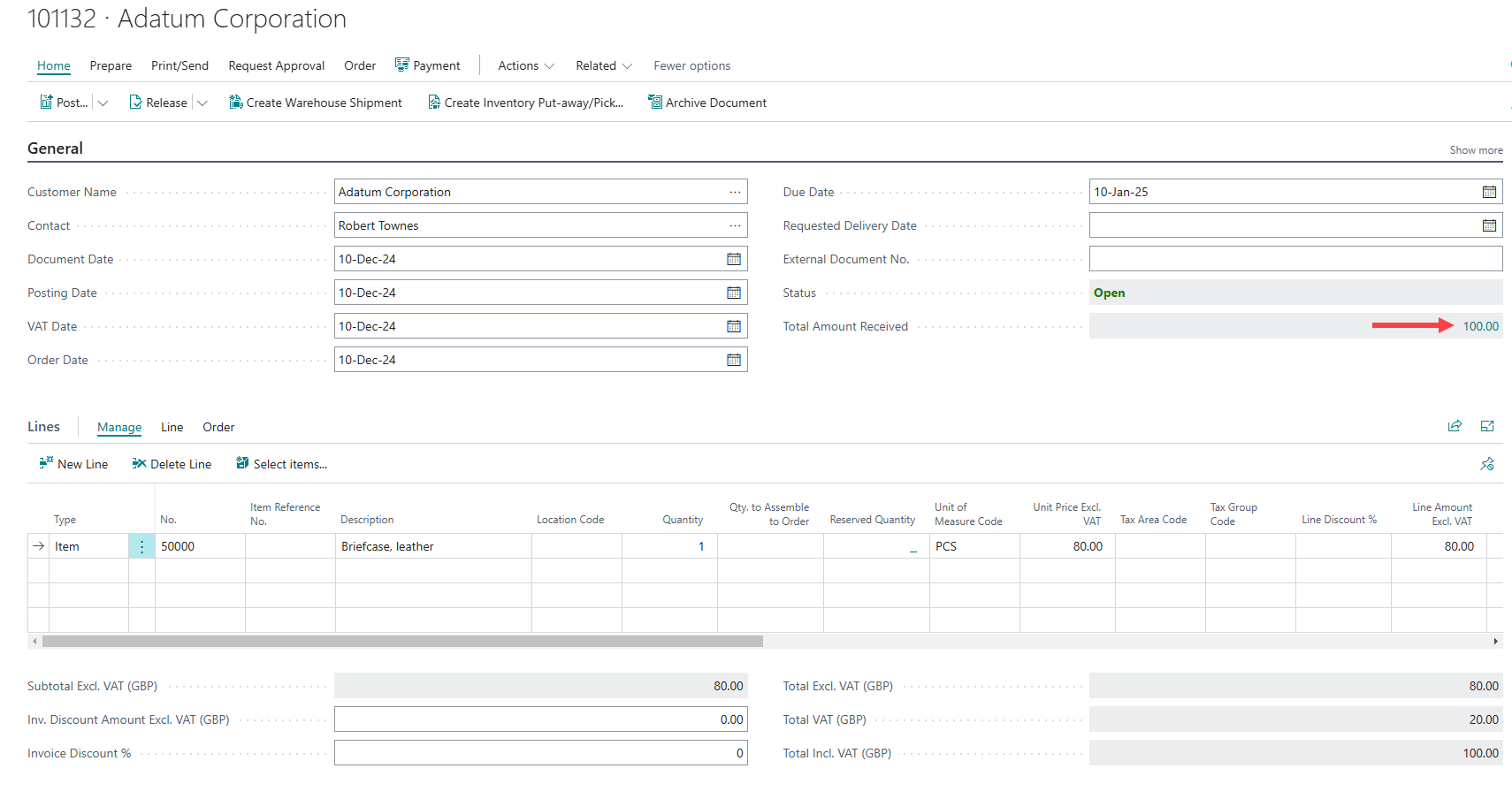Open the calendar picker for Posting Date
The height and width of the screenshot is (799, 1512).
(734, 293)
